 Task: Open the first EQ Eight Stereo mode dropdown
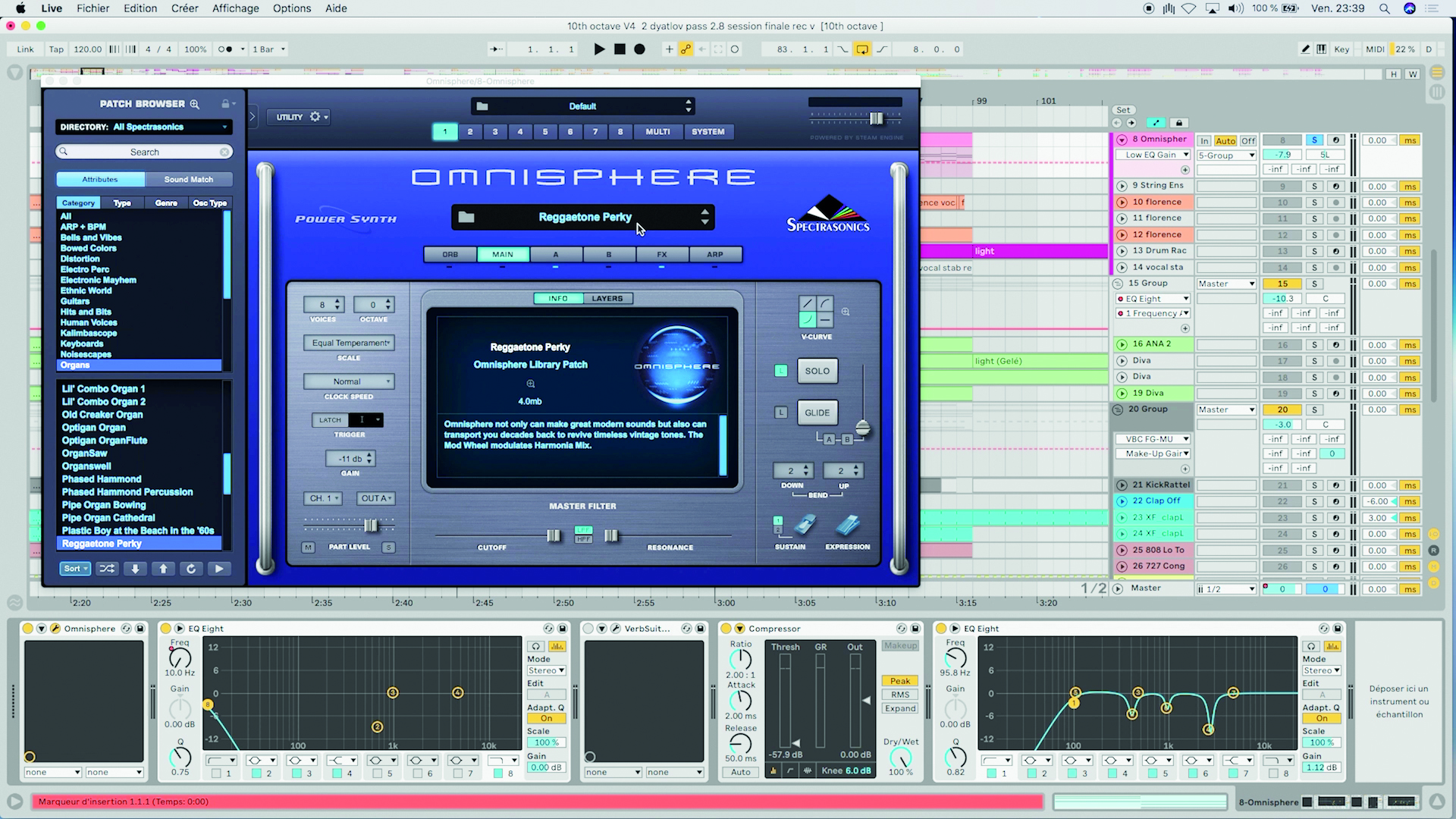coord(547,670)
